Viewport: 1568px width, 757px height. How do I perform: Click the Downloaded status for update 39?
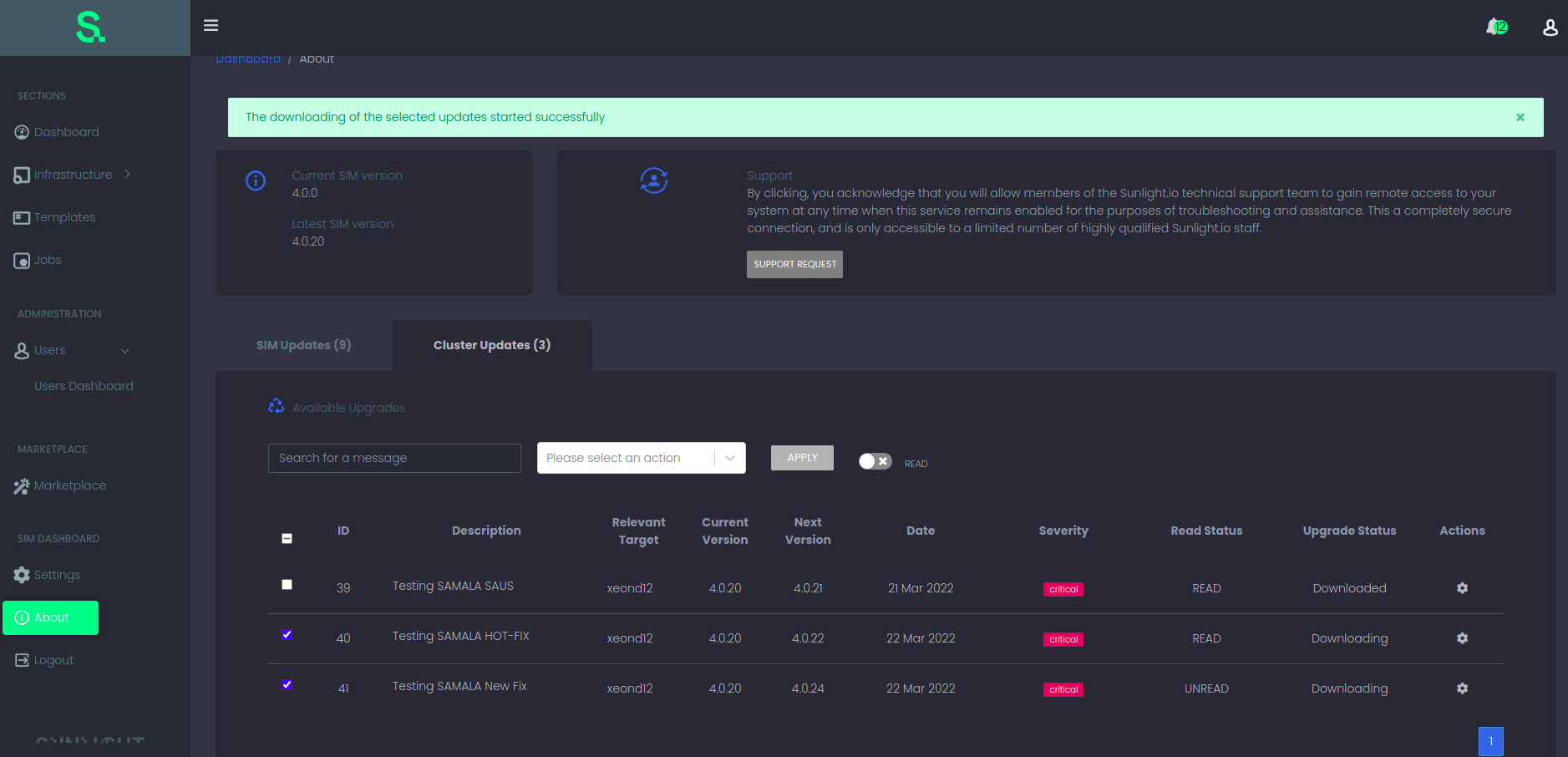coord(1349,588)
